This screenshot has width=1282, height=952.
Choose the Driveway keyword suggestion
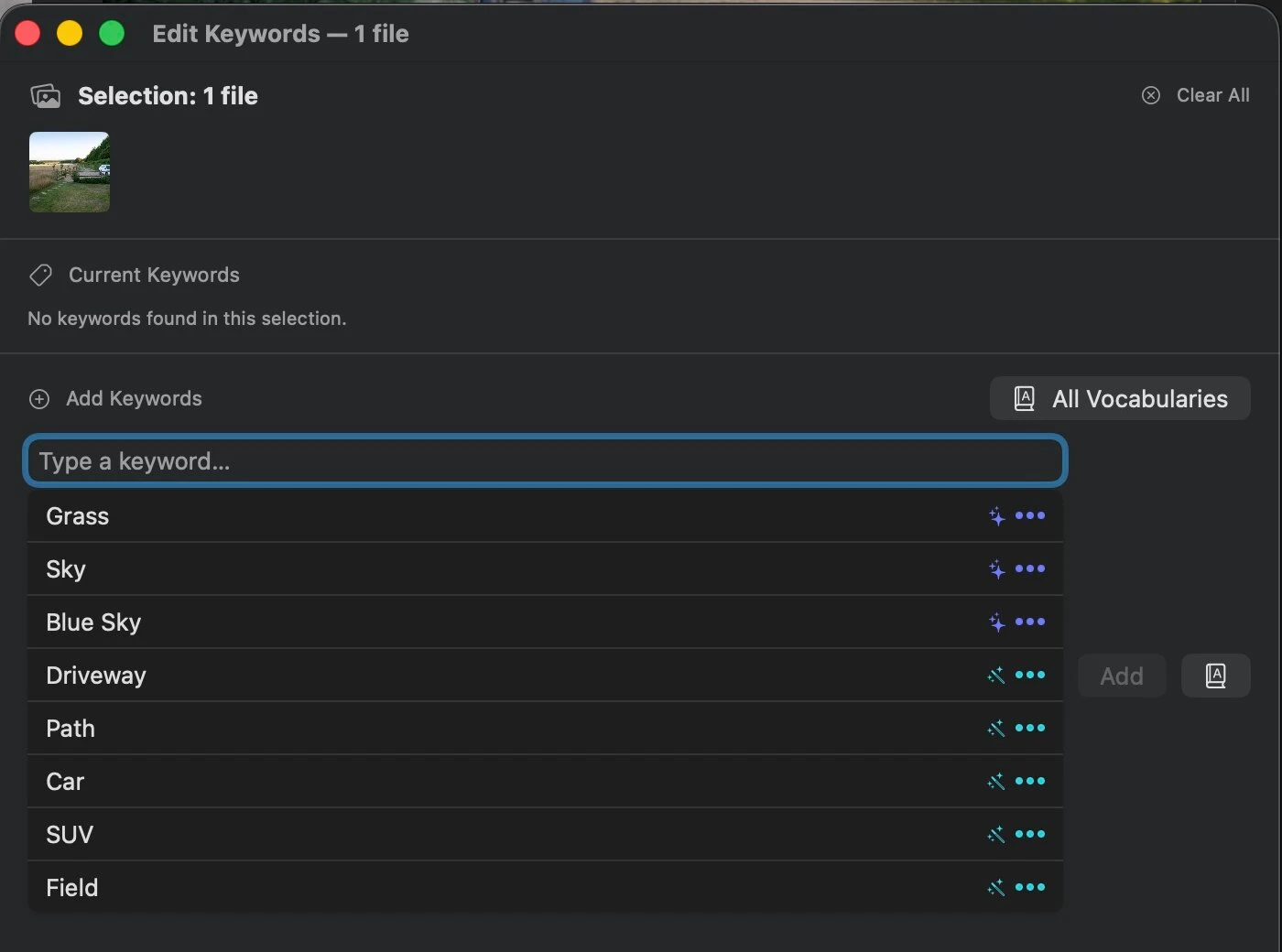(x=546, y=675)
